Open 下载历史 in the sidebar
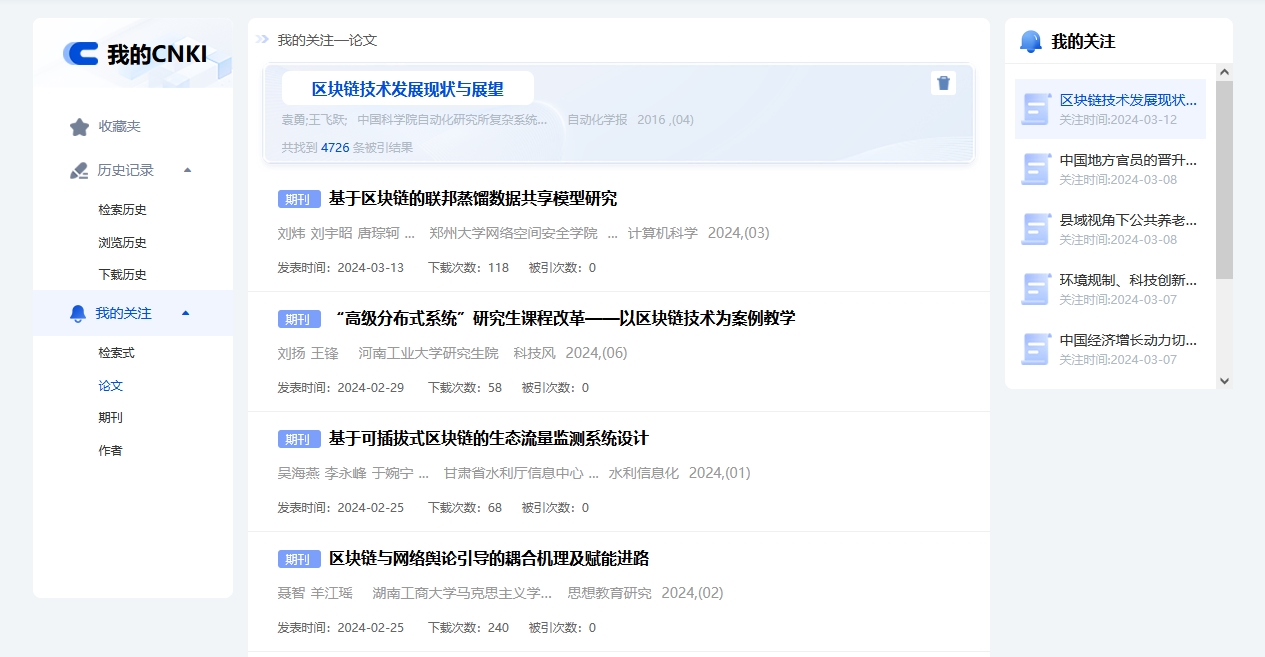This screenshot has width=1265, height=657. coord(122,275)
